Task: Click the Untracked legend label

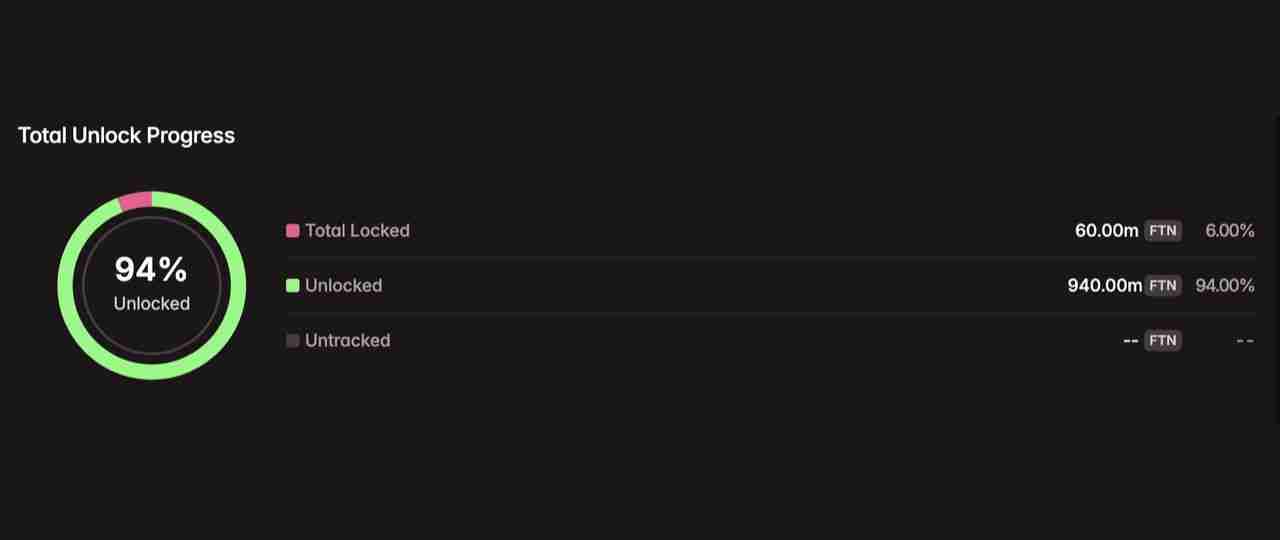Action: click(347, 341)
